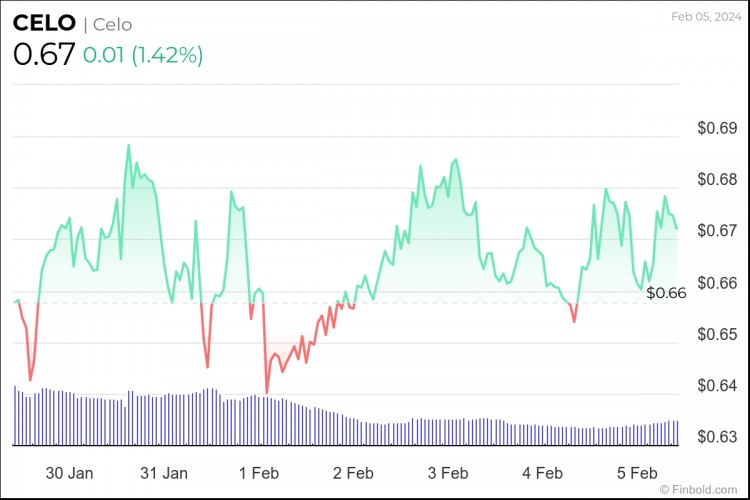Viewport: 750px width, 500px height.
Task: Click the highest green peak near 31 Jan
Action: (x=128, y=146)
